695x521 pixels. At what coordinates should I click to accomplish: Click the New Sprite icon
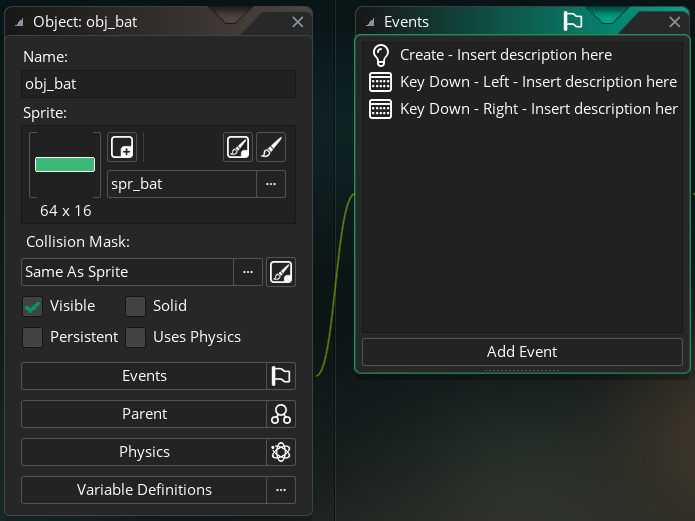122,147
